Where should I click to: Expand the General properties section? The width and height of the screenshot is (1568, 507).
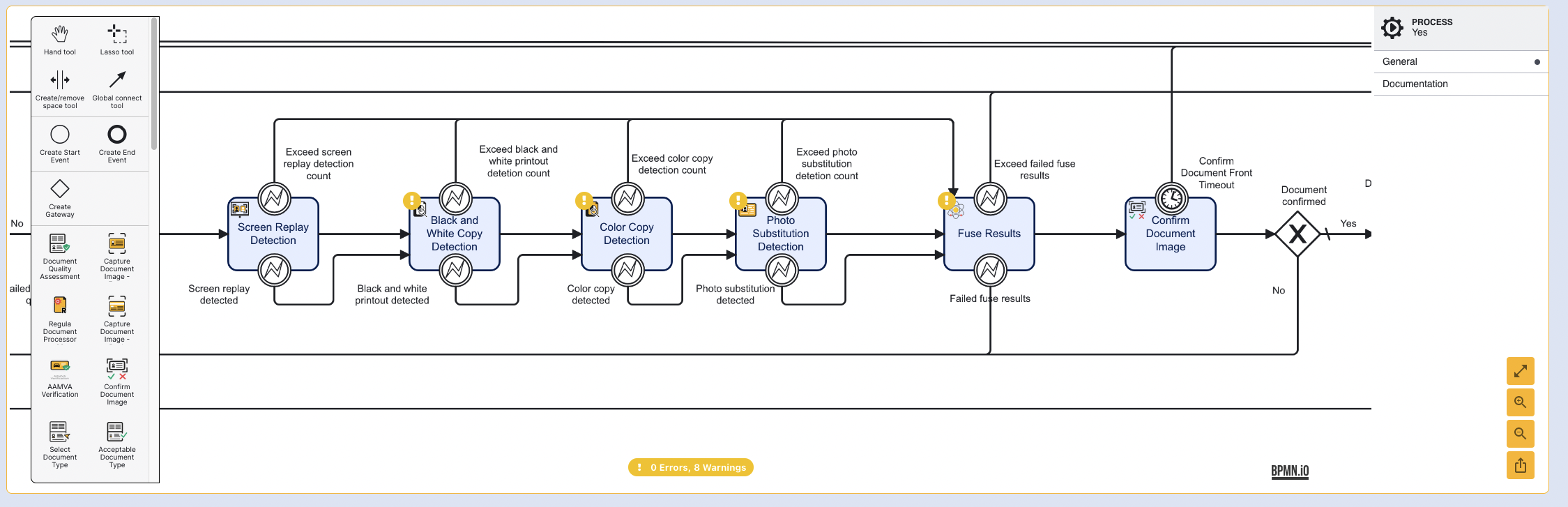pos(1461,61)
